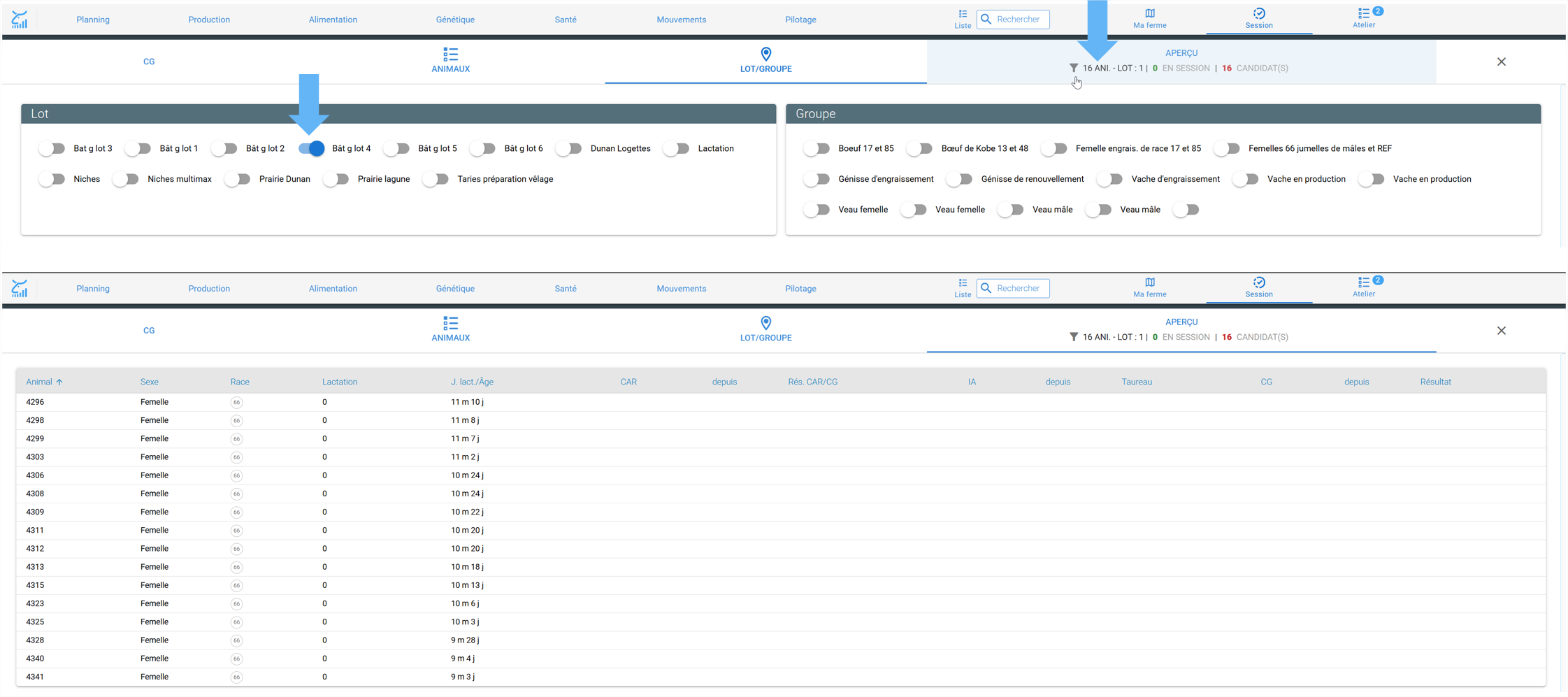Screen dimensions: 1568x697
Task: Turn on the Dunan Logettes toggle
Action: click(x=570, y=148)
